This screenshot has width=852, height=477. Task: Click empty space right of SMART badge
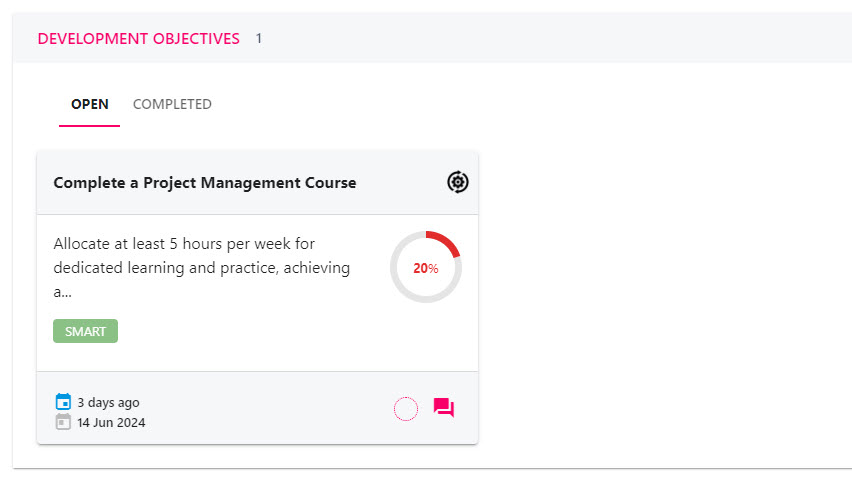245,331
